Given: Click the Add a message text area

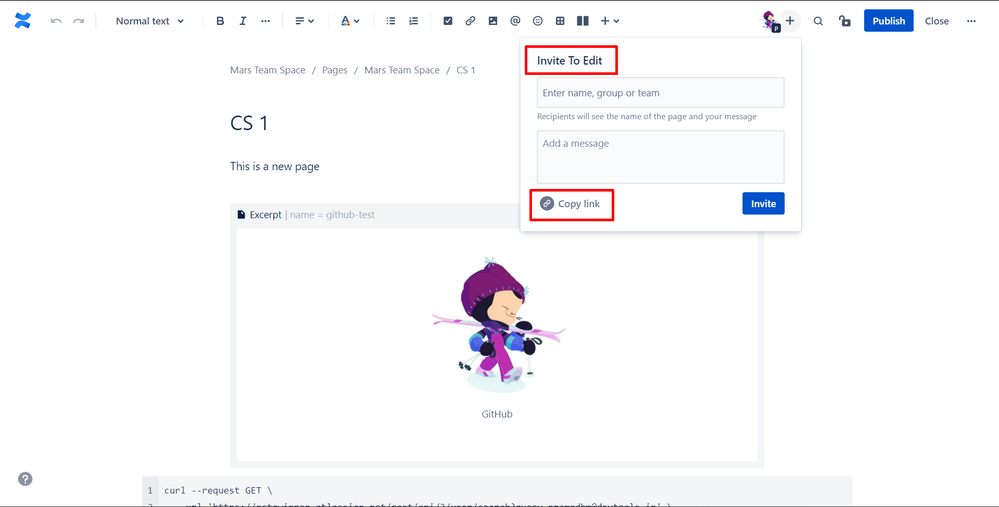Looking at the screenshot, I should pyautogui.click(x=661, y=157).
